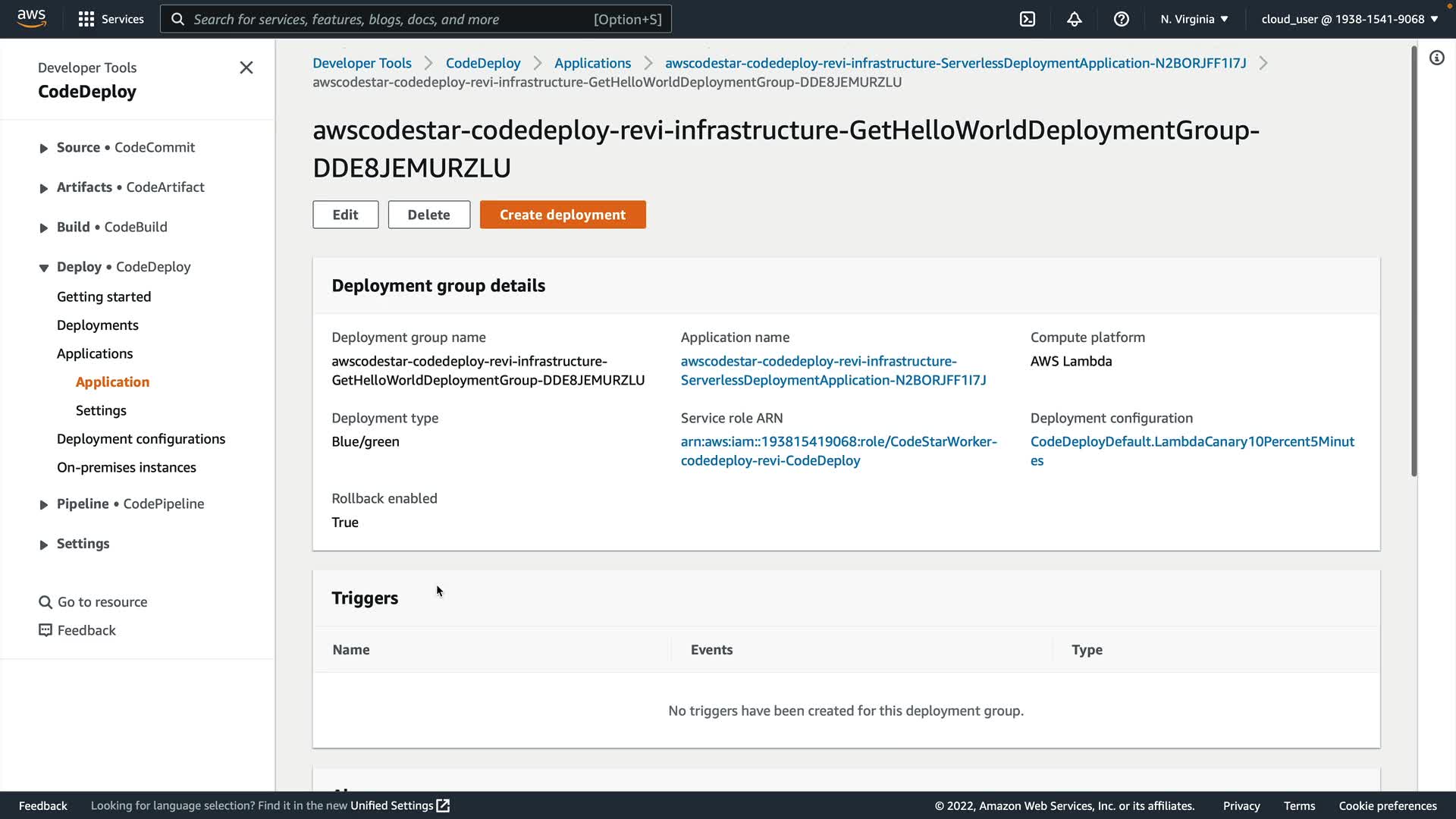Viewport: 1456px width, 819px height.
Task: Click the Create deployment button
Action: [563, 215]
